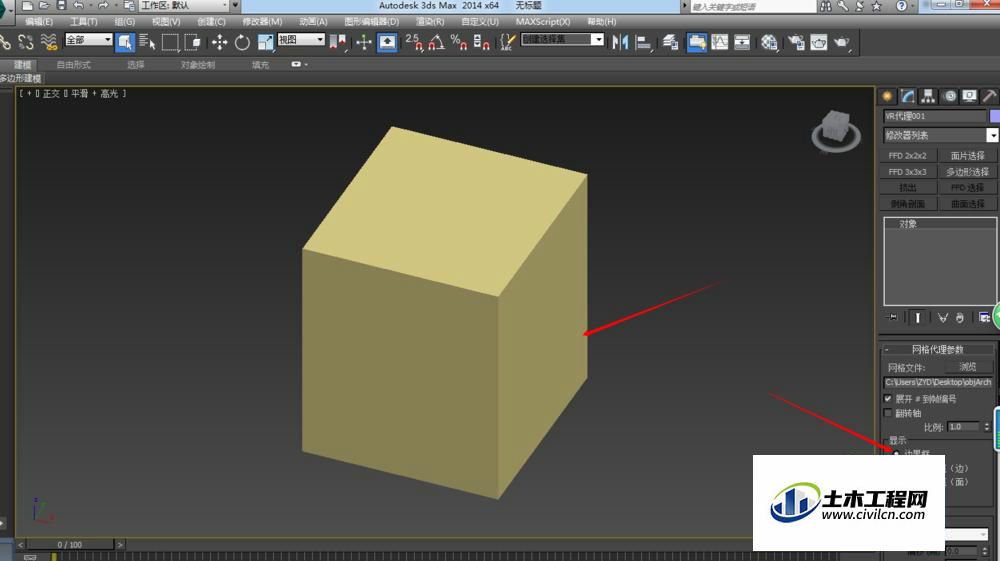Open the named selection sets dropdown
Viewport: 1000px width, 561px height.
click(562, 40)
